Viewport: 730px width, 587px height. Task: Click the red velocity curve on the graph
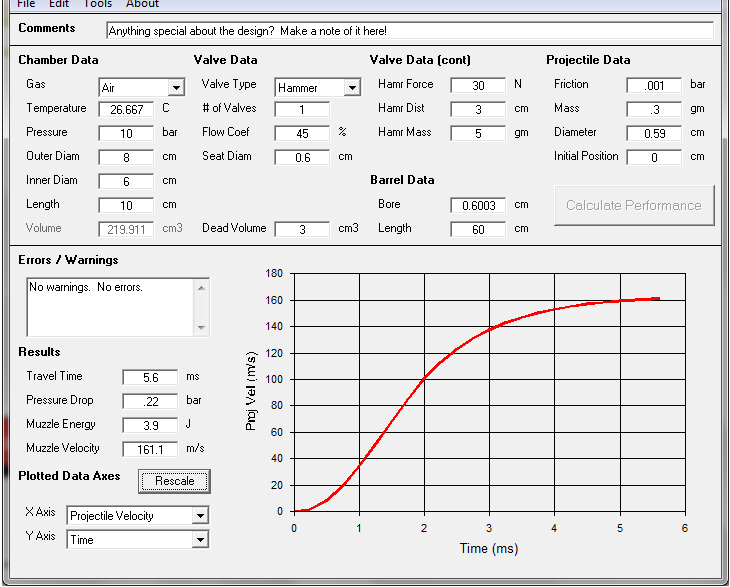click(424, 379)
